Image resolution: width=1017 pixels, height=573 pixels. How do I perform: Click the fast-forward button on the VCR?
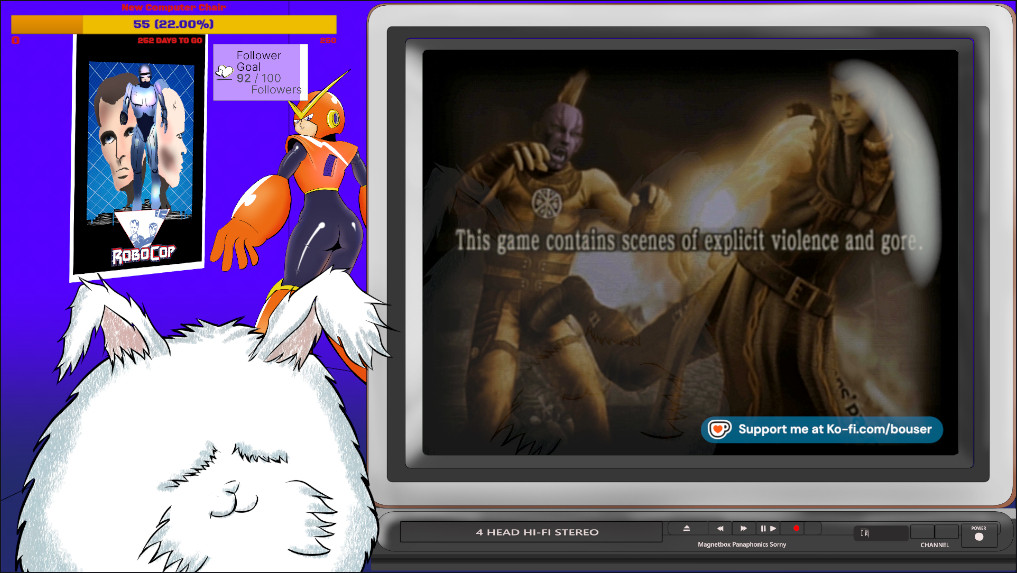click(x=743, y=528)
